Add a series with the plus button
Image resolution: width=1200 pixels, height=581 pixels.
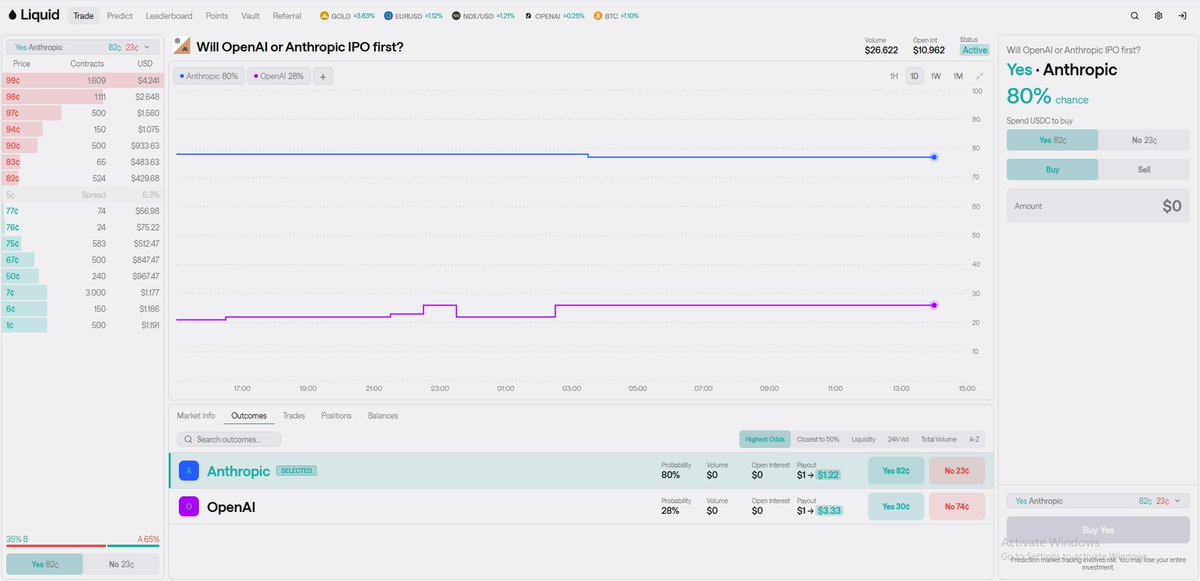coord(323,76)
